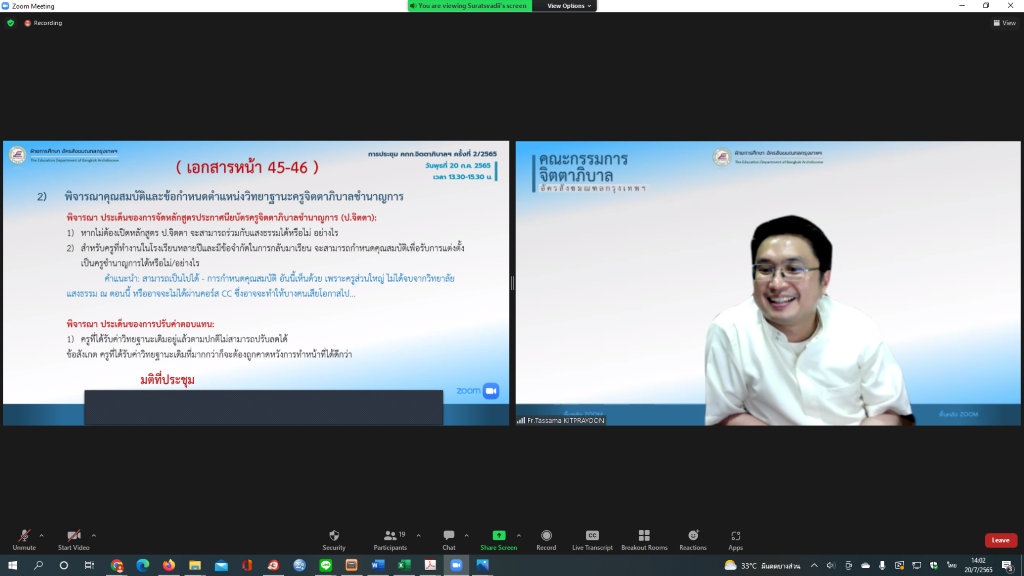Expand the arrow beside Share Screen
The width and height of the screenshot is (1024, 576).
pos(519,536)
